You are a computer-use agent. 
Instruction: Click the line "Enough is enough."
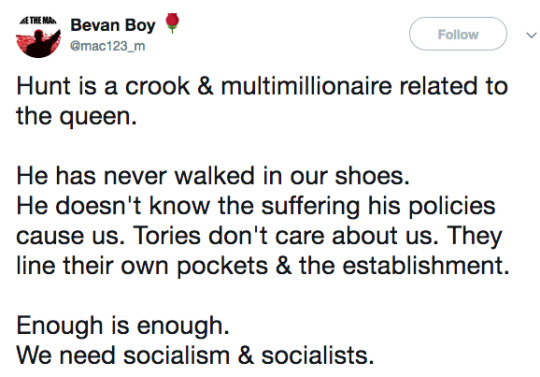[x=123, y=326]
